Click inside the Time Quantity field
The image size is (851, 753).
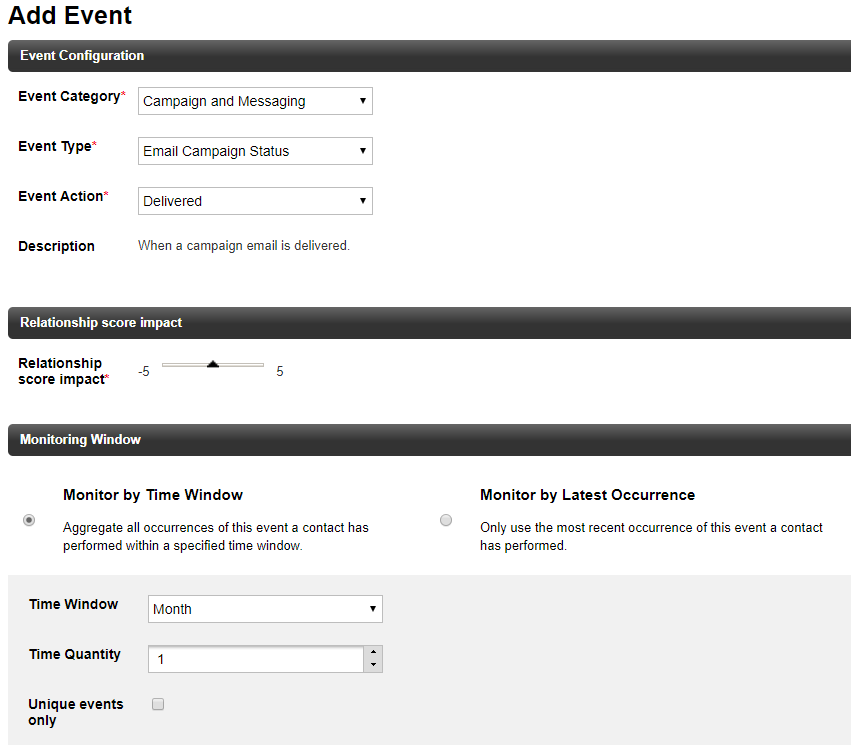coord(255,659)
